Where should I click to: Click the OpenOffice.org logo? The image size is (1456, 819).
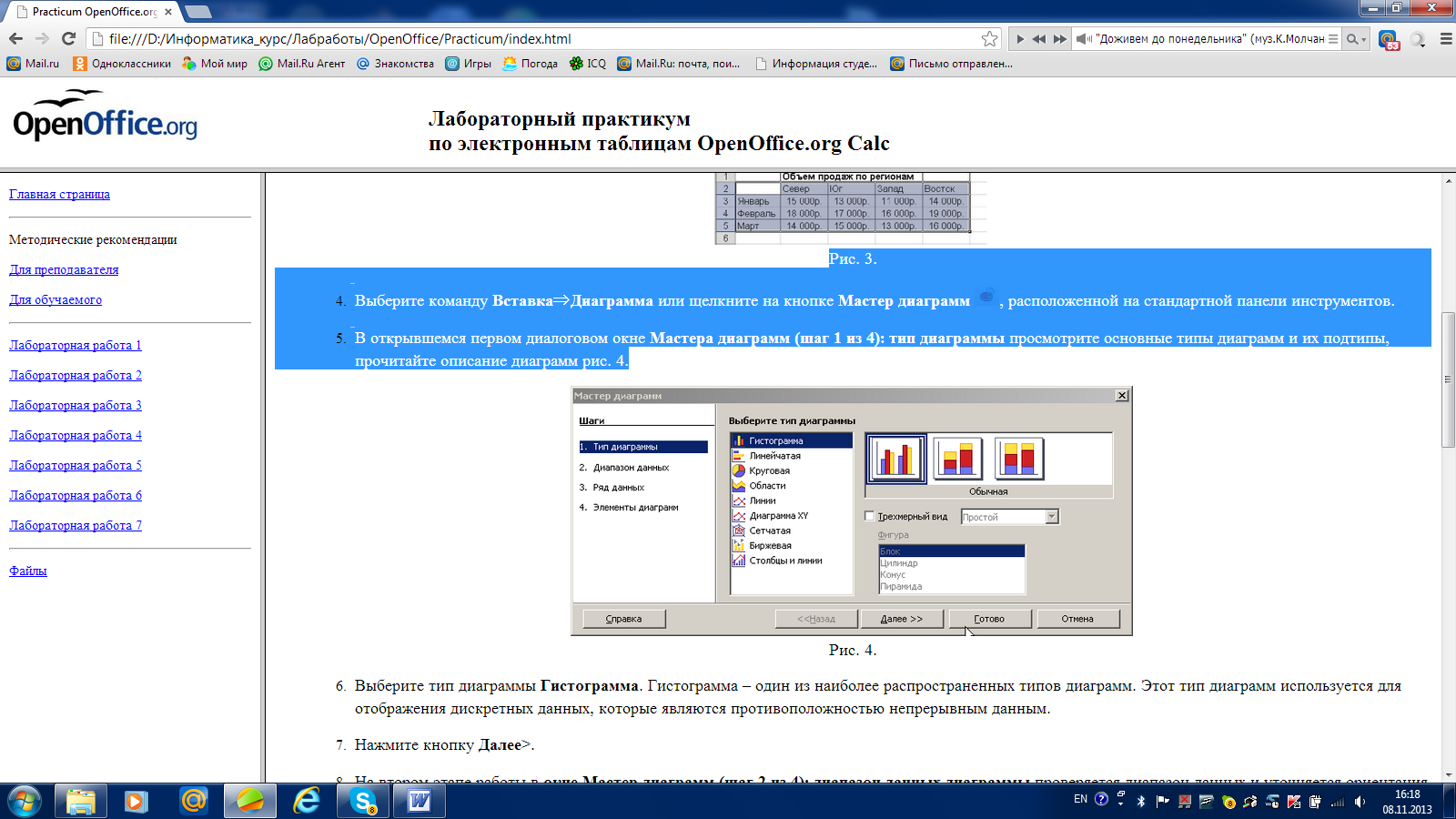105,116
